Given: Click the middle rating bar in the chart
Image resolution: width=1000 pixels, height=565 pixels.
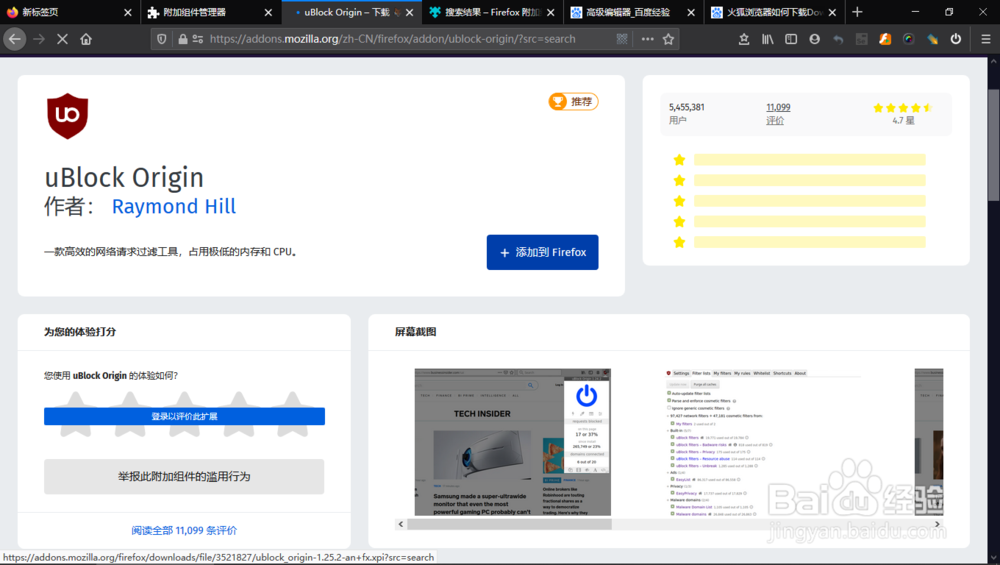Looking at the screenshot, I should [809, 201].
